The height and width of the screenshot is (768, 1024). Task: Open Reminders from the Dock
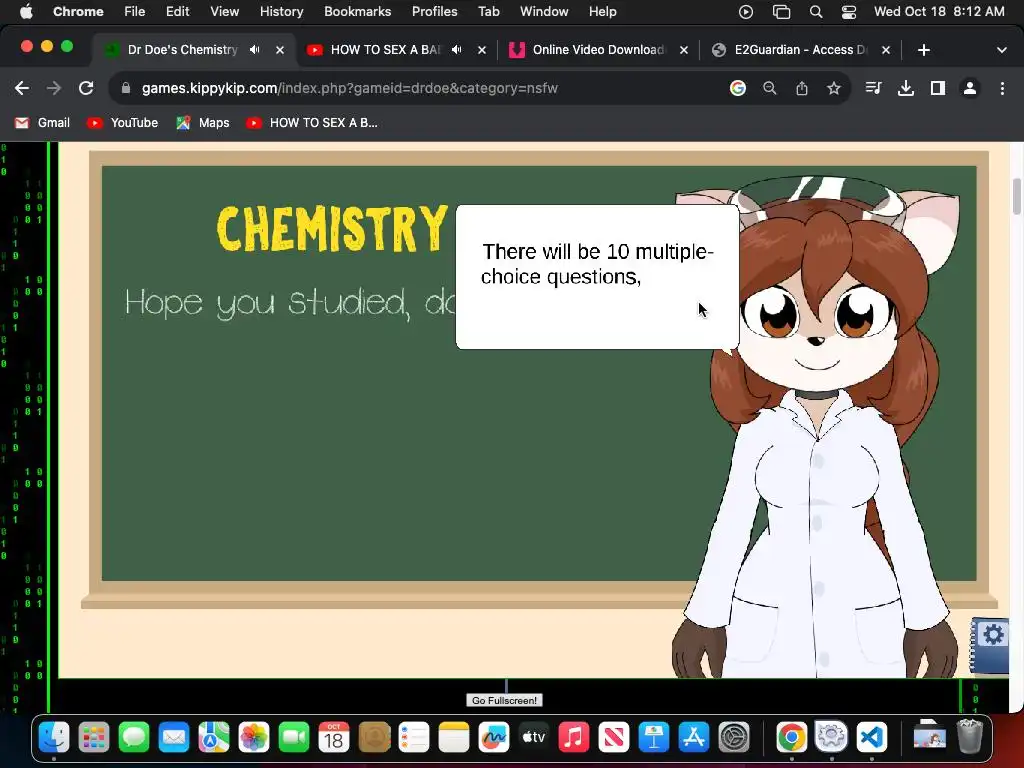[414, 738]
